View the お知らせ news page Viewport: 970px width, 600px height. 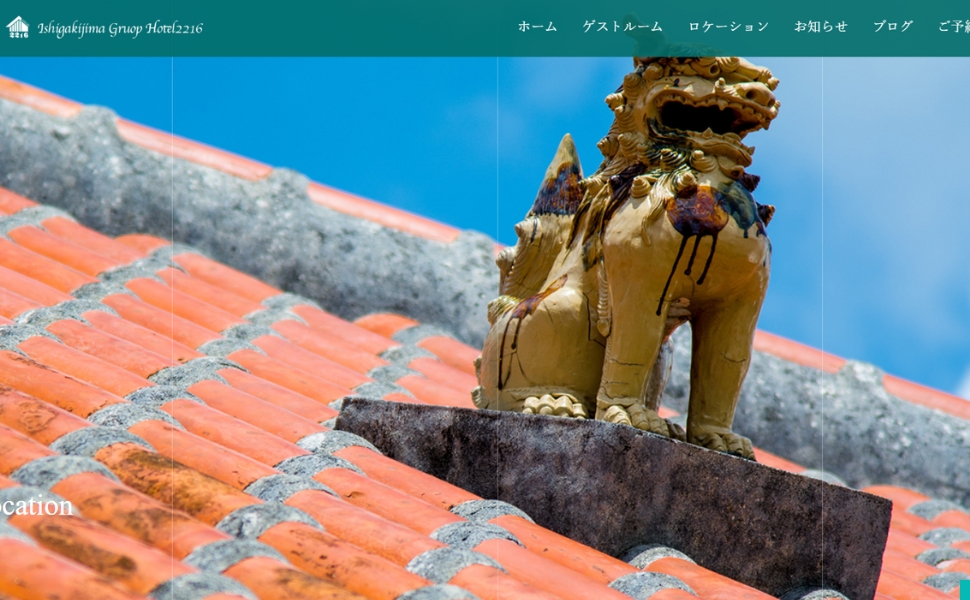[820, 27]
